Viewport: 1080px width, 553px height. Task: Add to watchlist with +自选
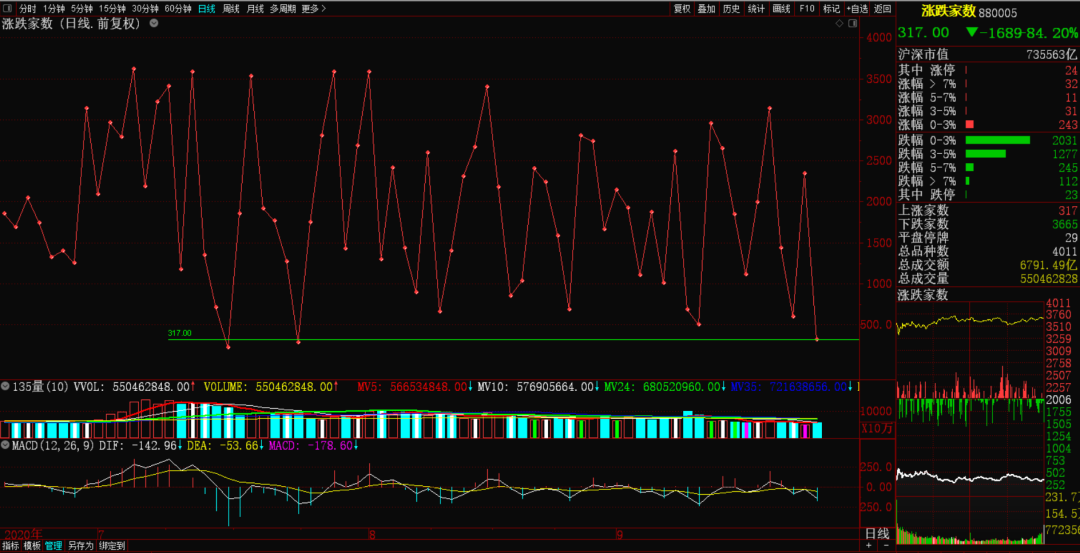tap(857, 9)
